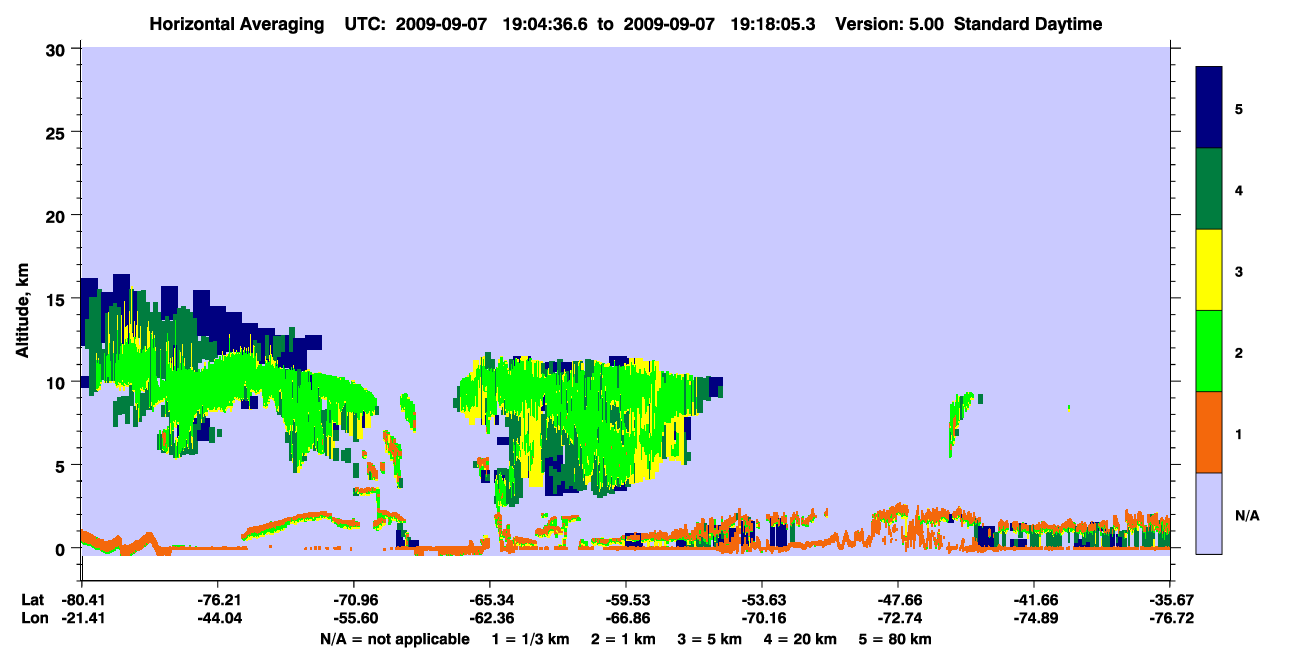Click the colorbar label "N/A"
1300x667 pixels.
pos(1246,515)
